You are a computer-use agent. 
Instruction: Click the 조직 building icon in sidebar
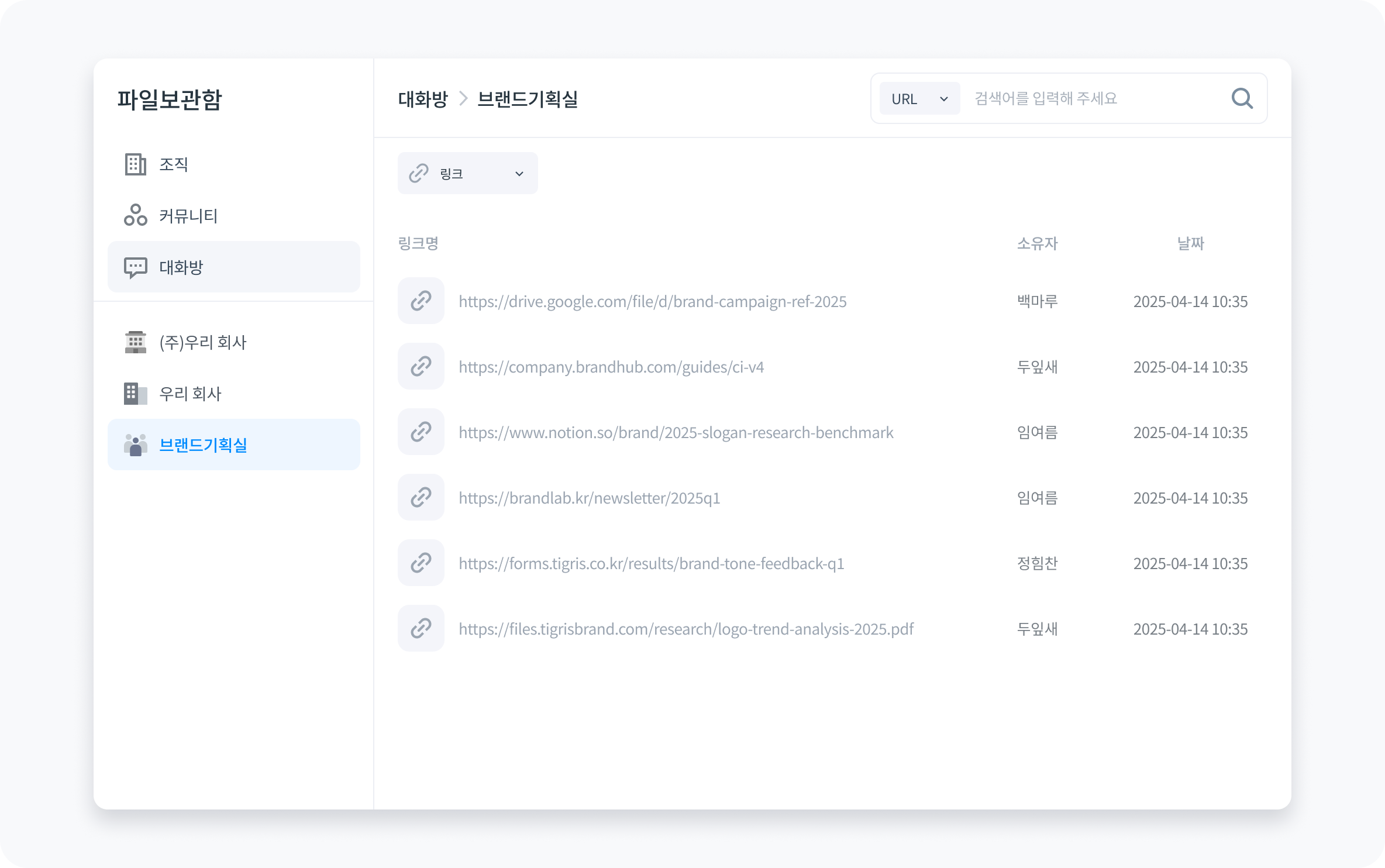click(136, 164)
